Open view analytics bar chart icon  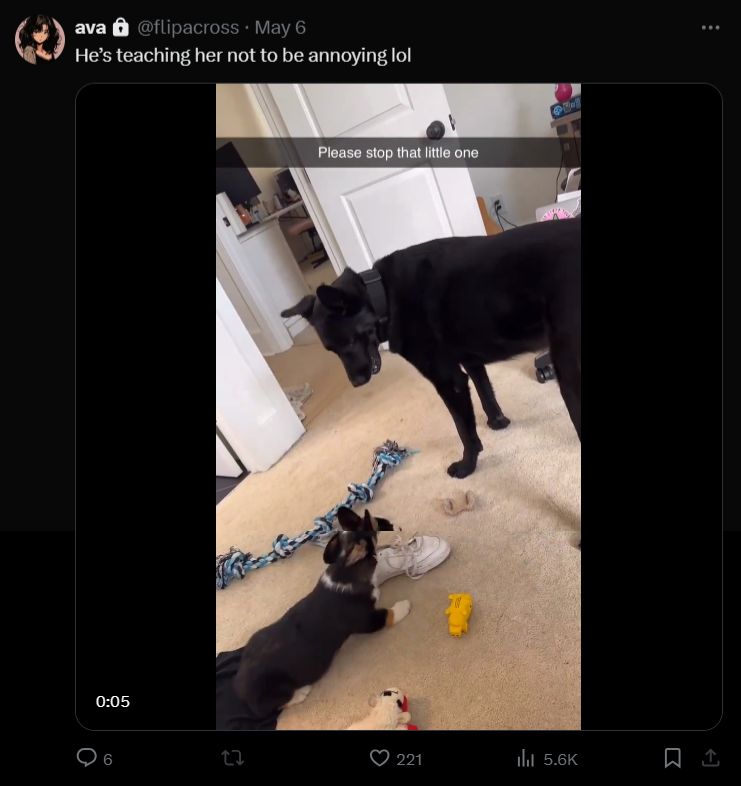pyautogui.click(x=525, y=758)
